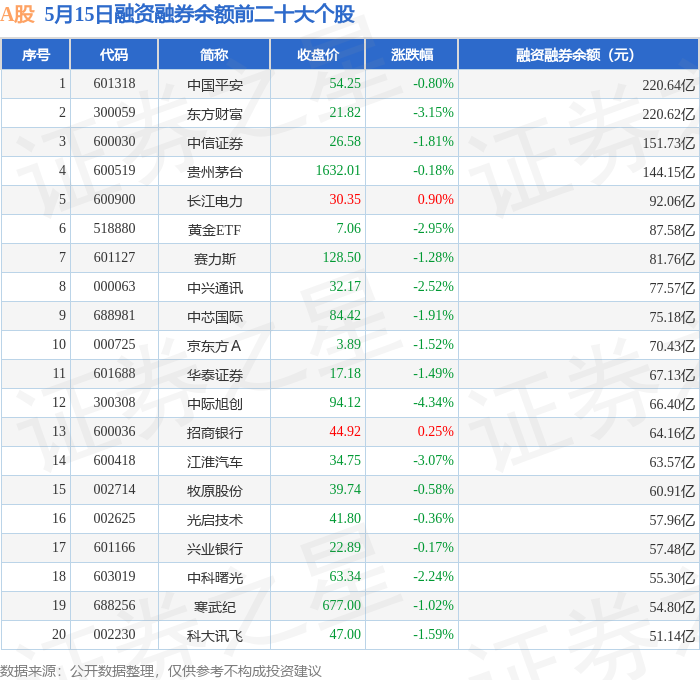The image size is (700, 680).
Task: Click the change value -0.17%
Action: tap(433, 548)
